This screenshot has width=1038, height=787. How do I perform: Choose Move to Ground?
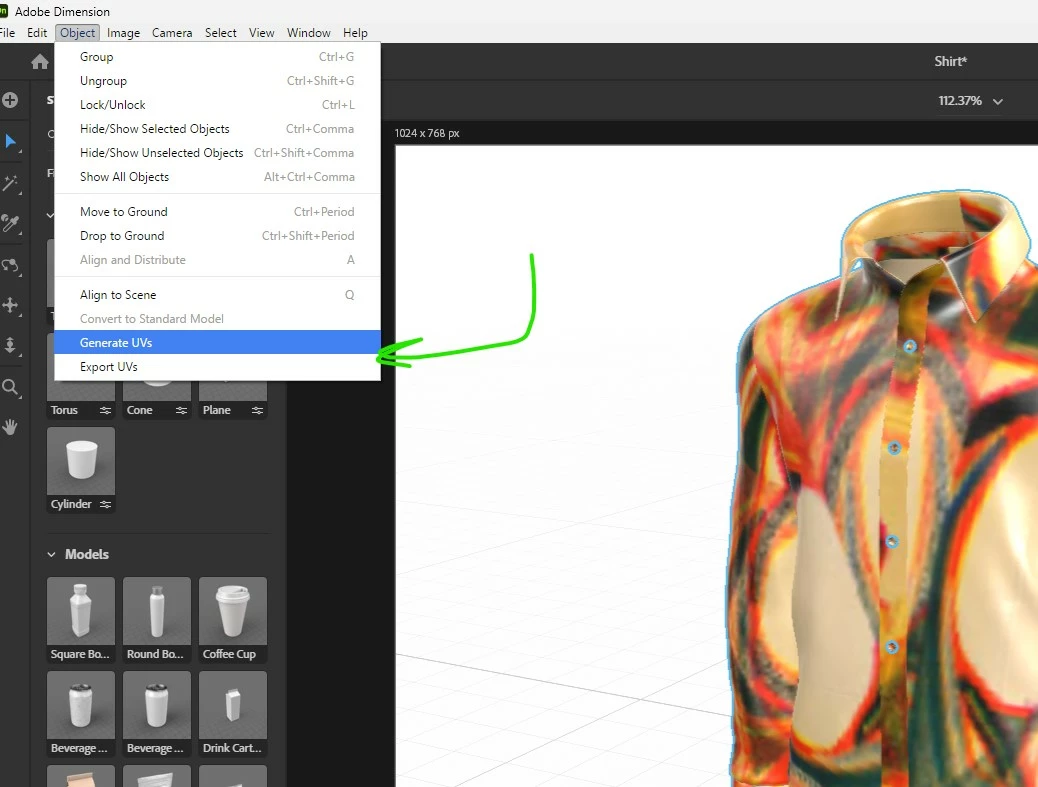217,212
